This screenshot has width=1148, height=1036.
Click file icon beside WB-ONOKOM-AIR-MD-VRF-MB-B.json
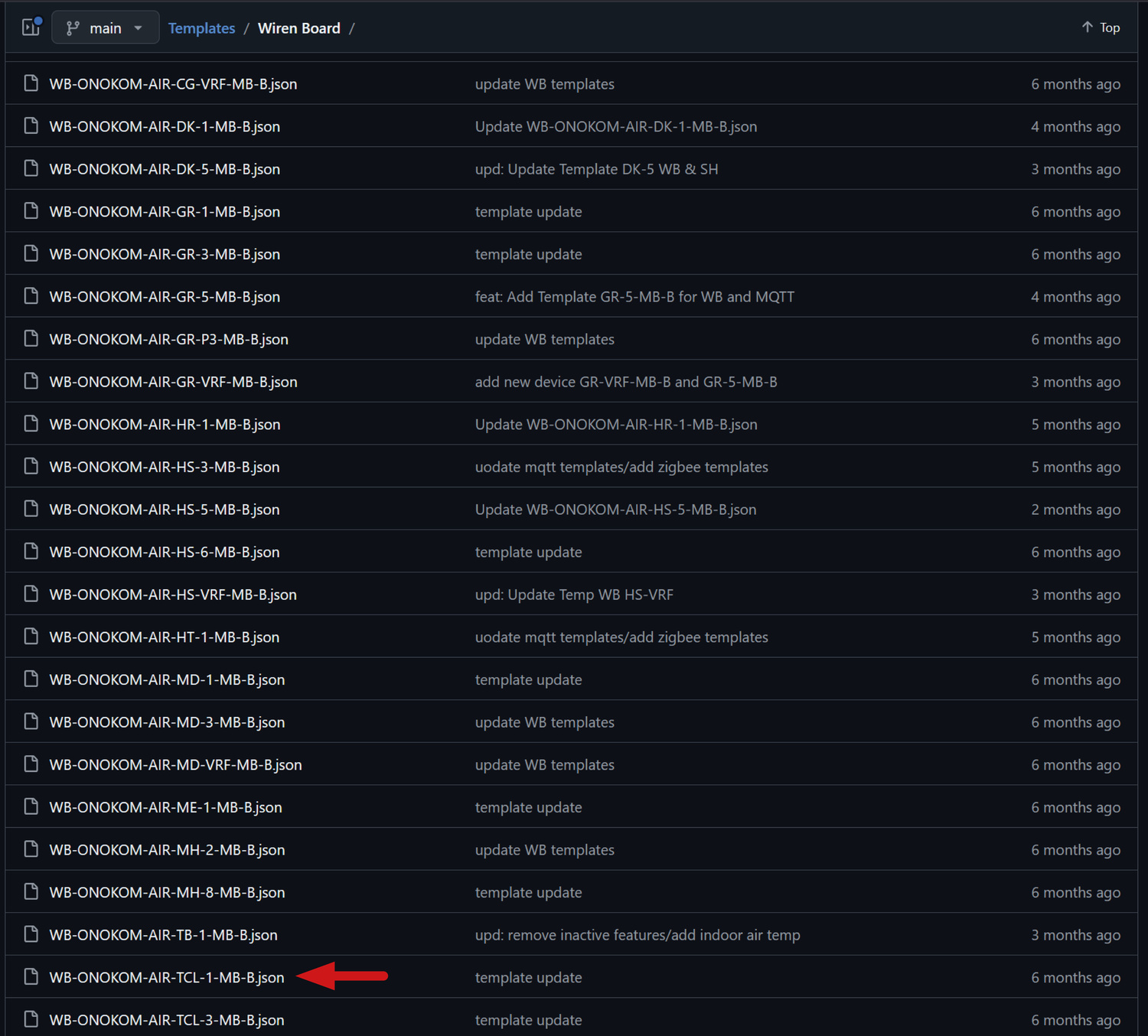pos(31,764)
